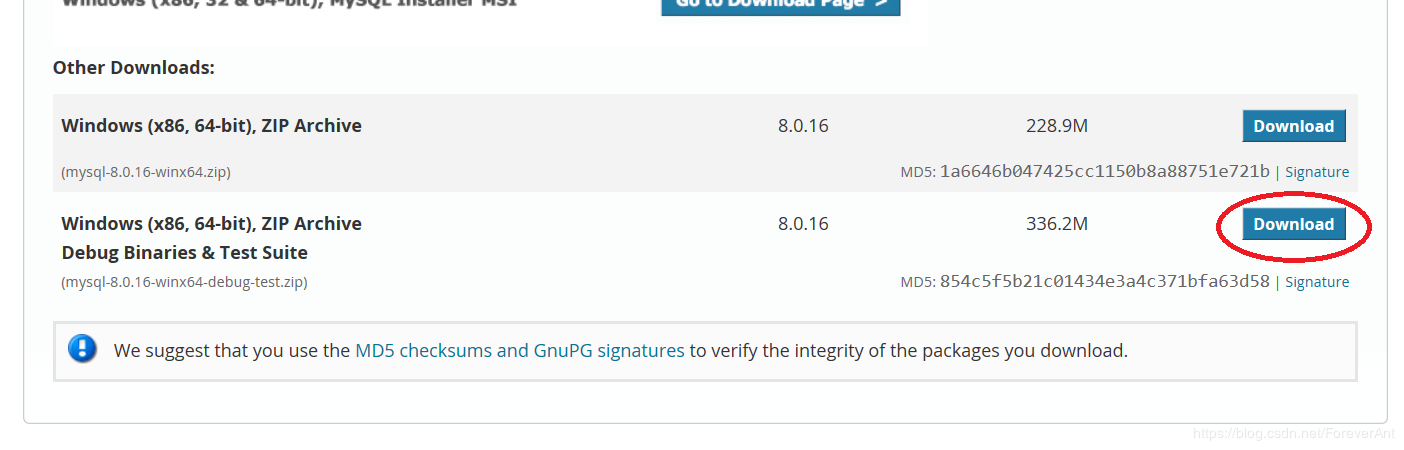1404x450 pixels.
Task: Click the MD5 hash starting with 1a6646b
Action: [x=1104, y=171]
